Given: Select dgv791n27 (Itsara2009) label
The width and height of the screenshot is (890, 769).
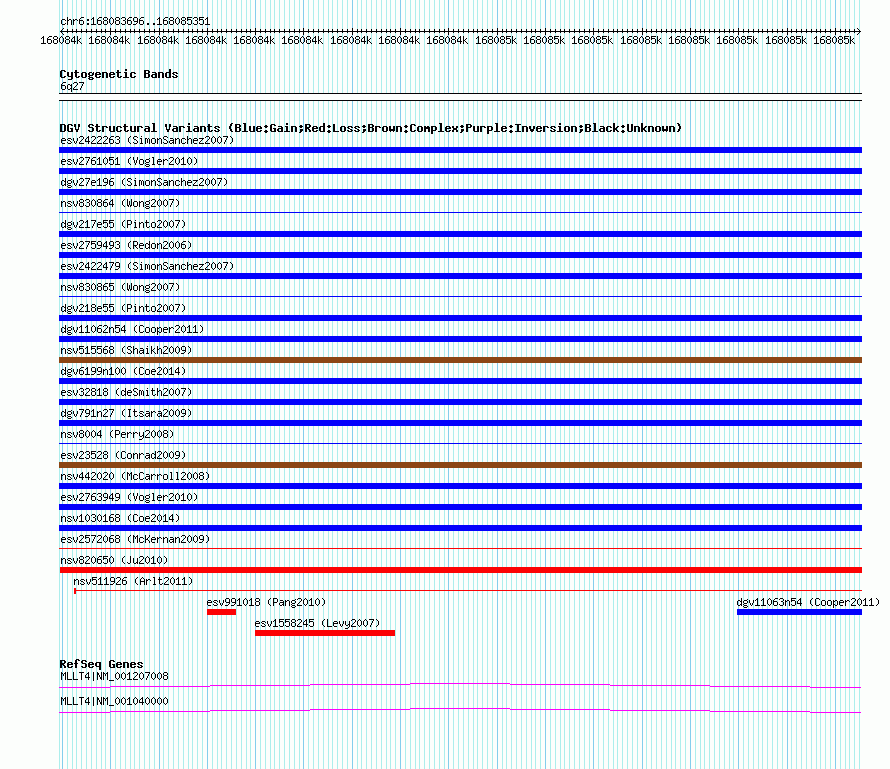Looking at the screenshot, I should (126, 413).
